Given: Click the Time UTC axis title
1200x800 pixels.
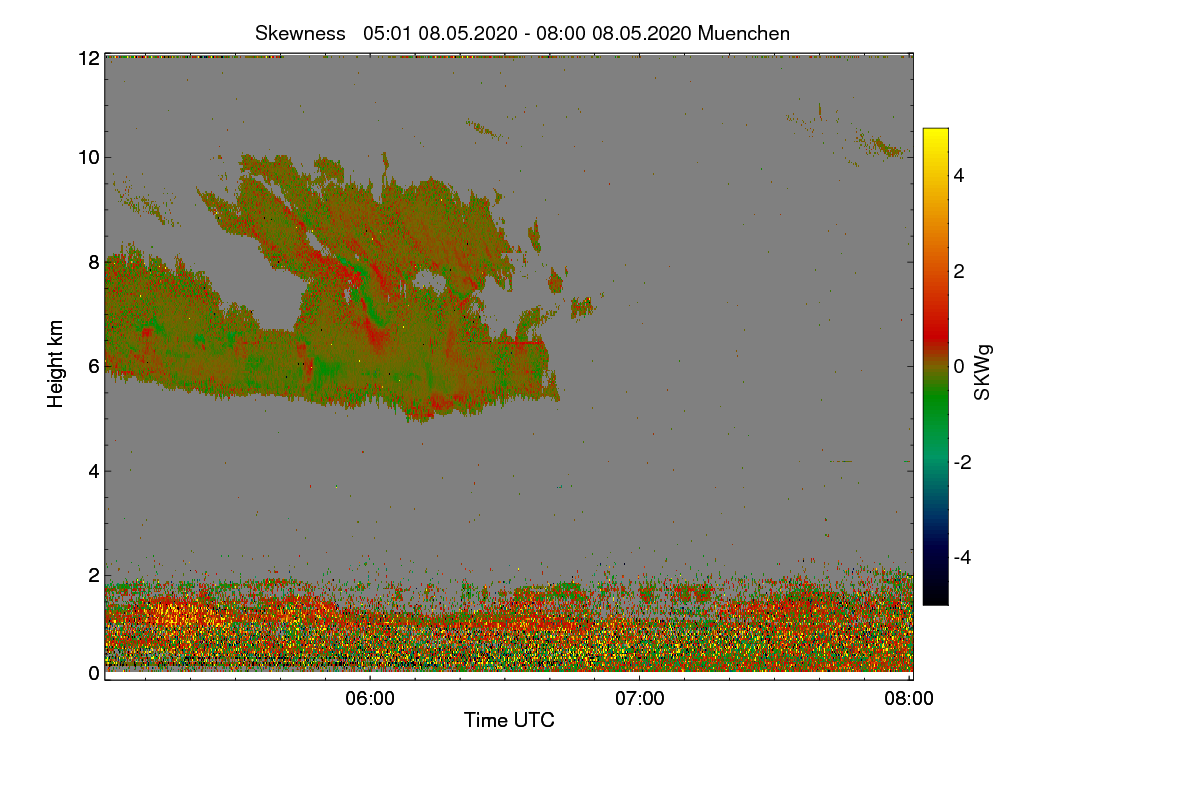Looking at the screenshot, I should tap(509, 720).
